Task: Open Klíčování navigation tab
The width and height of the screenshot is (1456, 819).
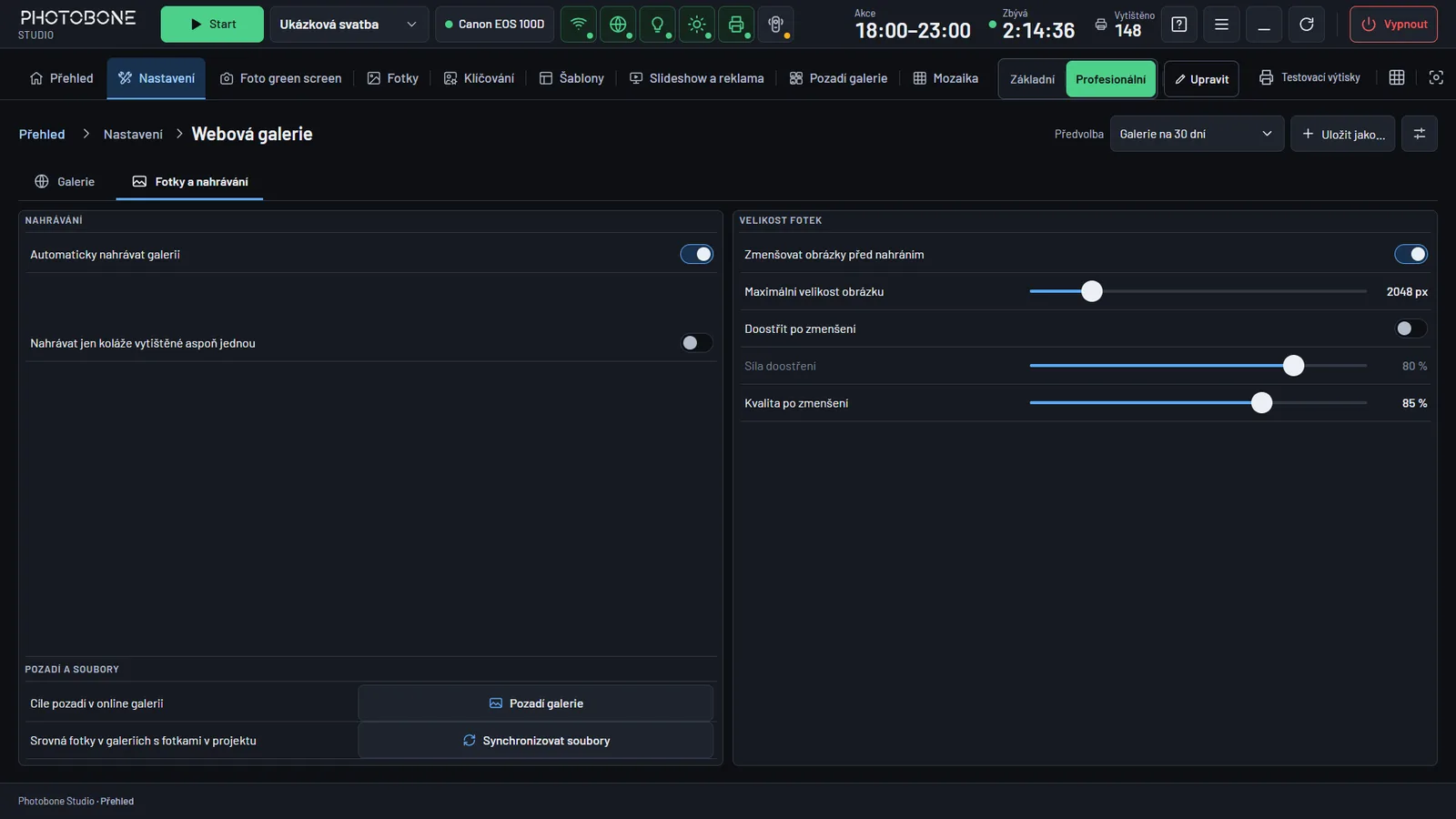Action: (479, 78)
